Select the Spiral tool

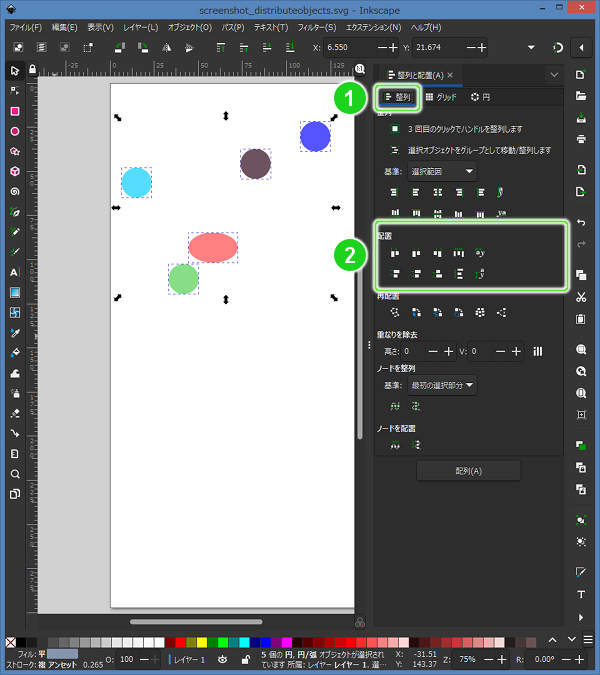(15, 191)
